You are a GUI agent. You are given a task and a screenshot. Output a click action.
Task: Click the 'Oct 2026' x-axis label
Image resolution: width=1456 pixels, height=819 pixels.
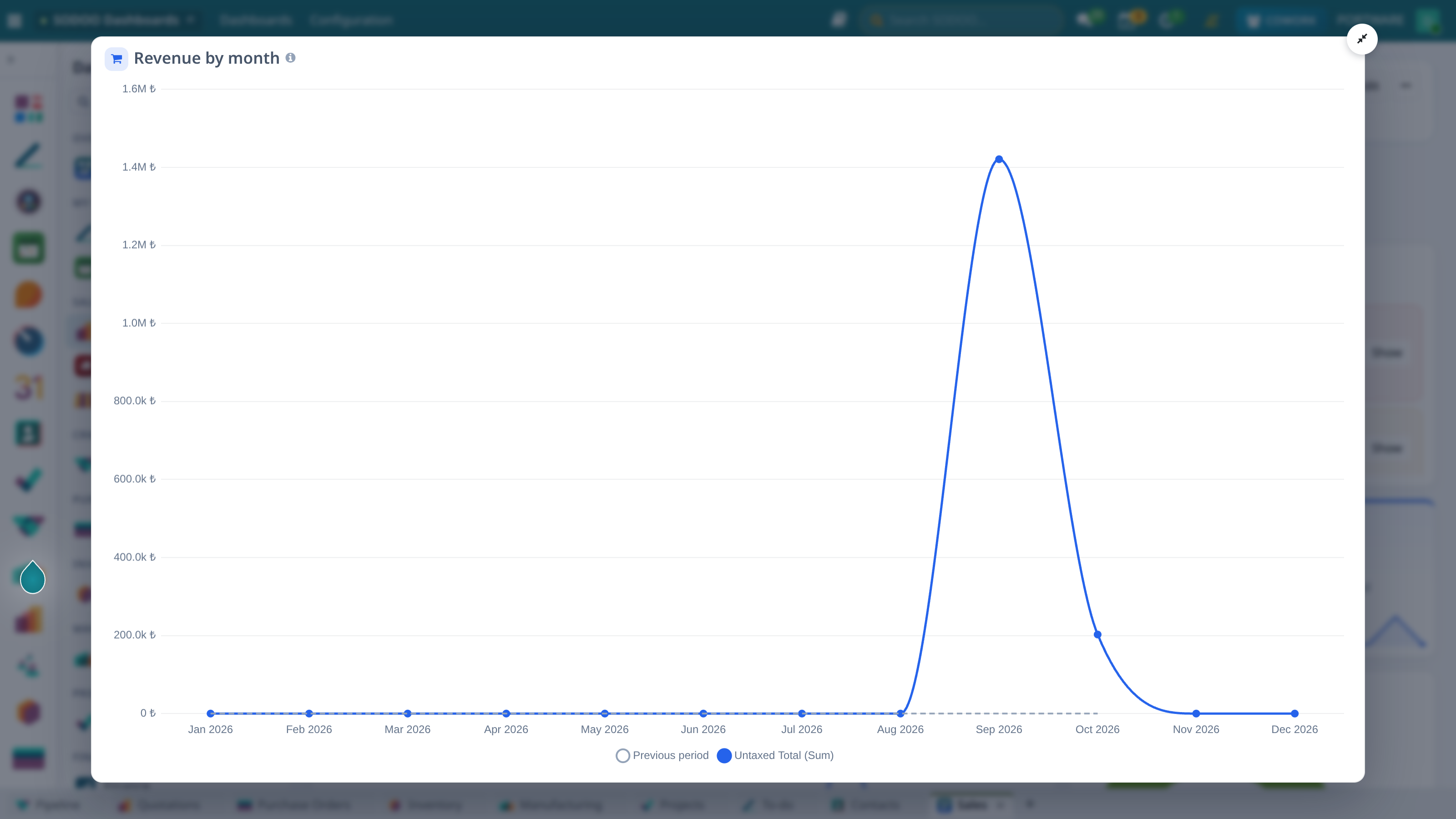point(1097,729)
